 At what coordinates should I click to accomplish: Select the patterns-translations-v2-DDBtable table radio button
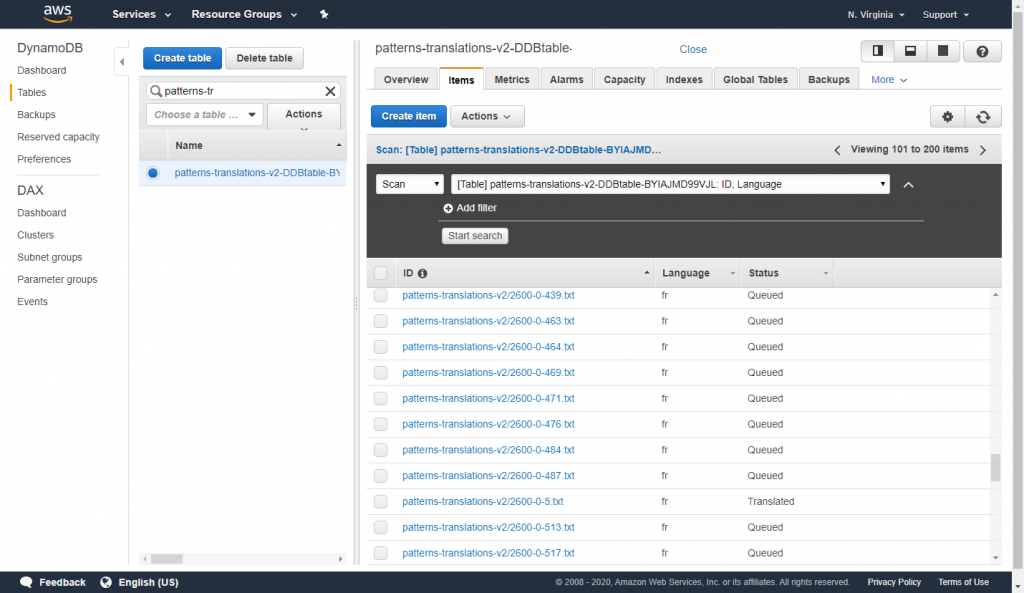click(x=153, y=171)
